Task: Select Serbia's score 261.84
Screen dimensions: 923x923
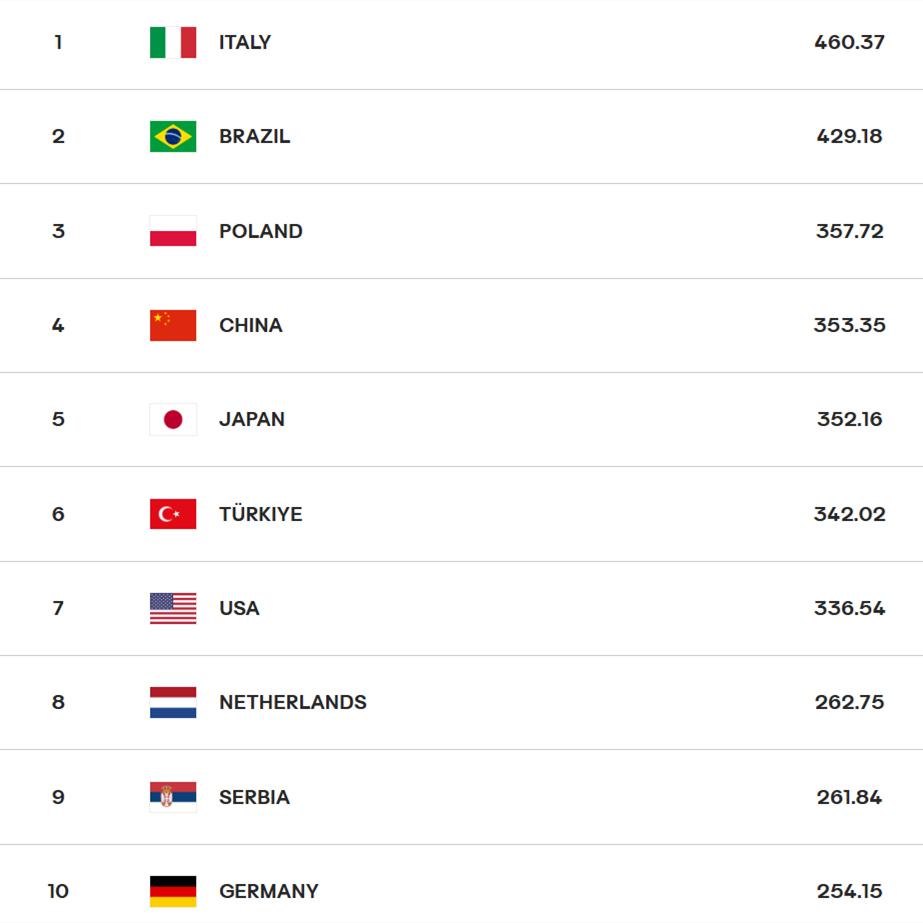Action: point(849,797)
